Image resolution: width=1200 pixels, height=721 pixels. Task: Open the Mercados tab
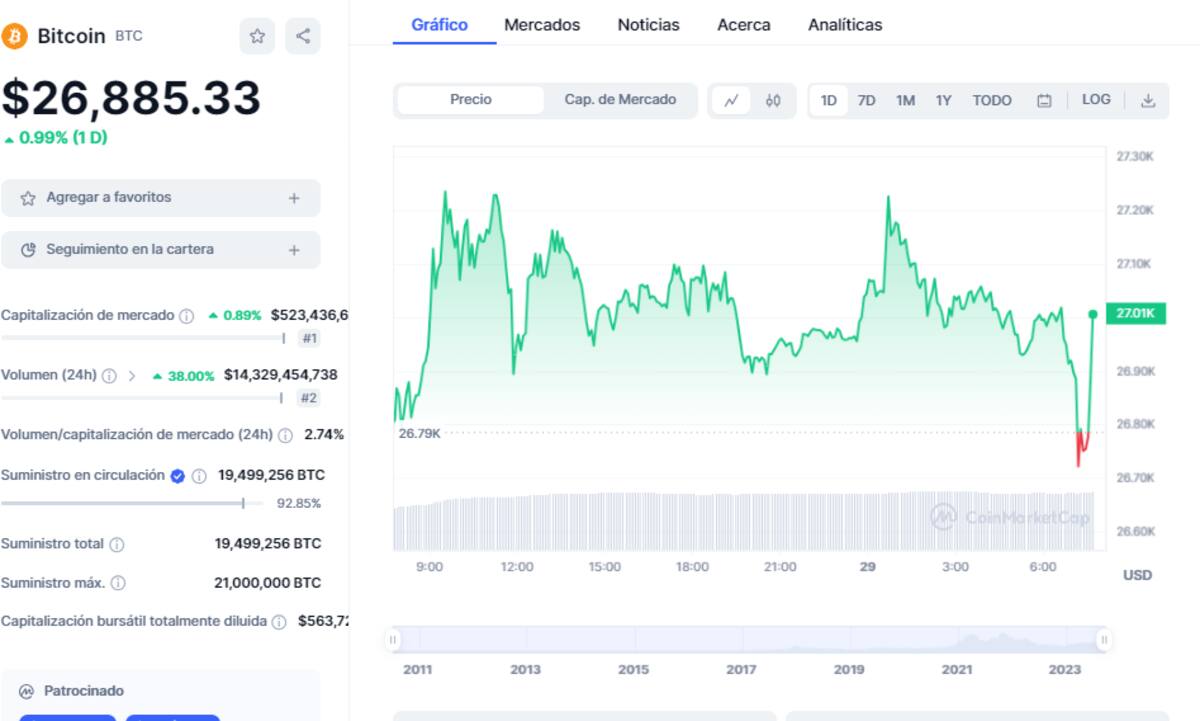(542, 25)
